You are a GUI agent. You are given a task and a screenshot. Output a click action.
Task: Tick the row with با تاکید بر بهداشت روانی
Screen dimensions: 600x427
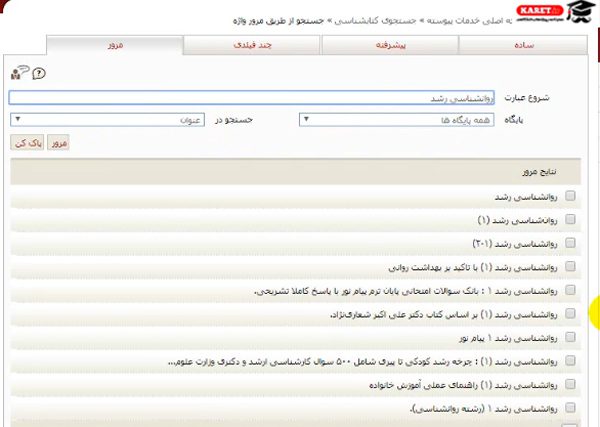[570, 266]
